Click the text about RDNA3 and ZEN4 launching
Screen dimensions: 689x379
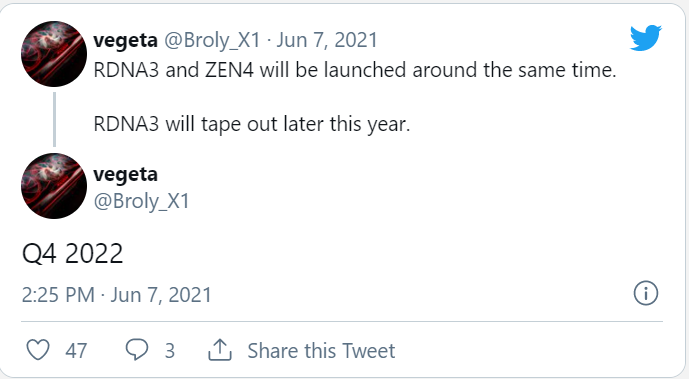pyautogui.click(x=355, y=70)
